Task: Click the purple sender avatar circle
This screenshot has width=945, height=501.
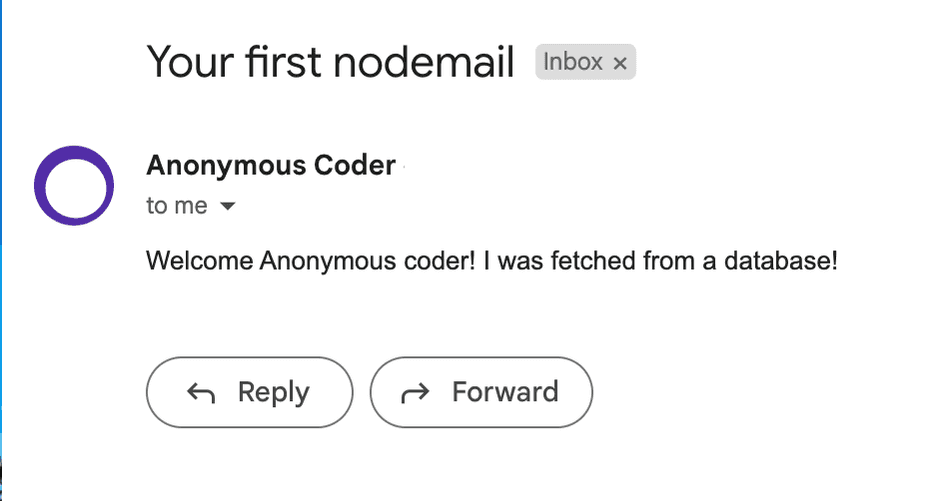Action: 74,186
